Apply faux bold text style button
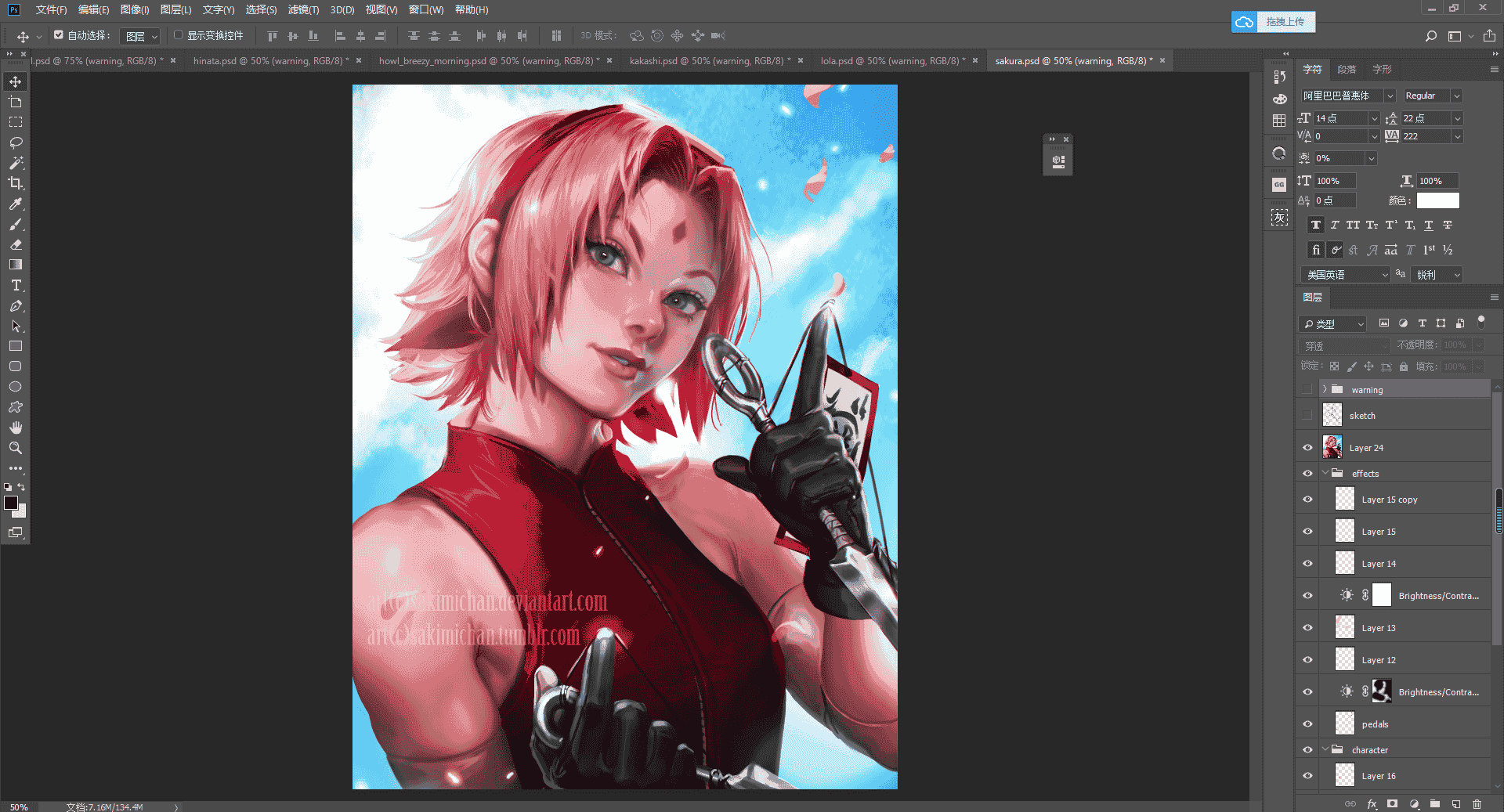 (x=1316, y=226)
